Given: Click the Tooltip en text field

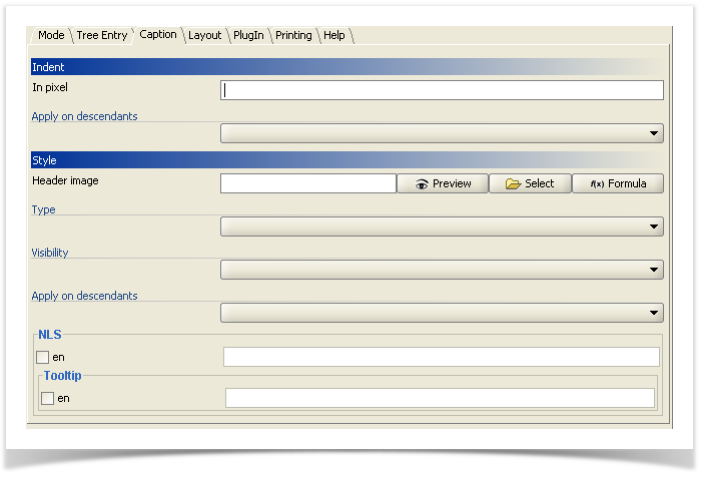Looking at the screenshot, I should [440, 398].
